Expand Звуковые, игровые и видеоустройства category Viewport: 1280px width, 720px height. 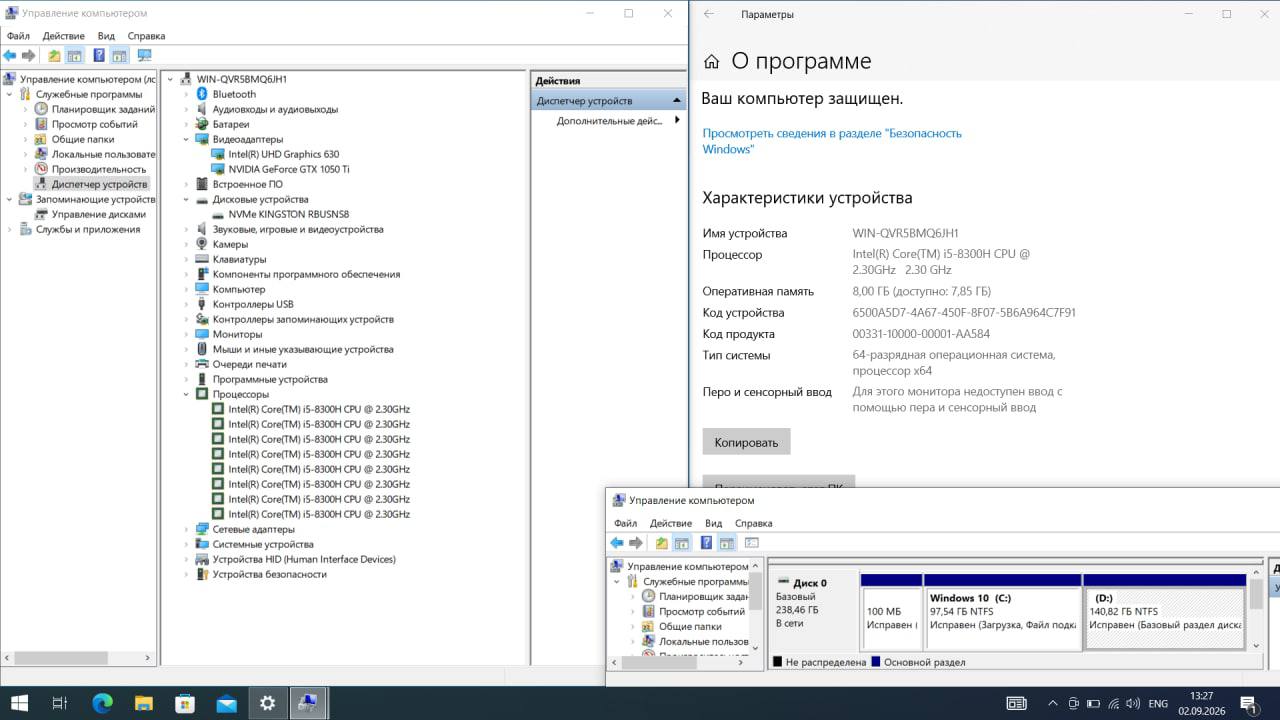[x=186, y=229]
